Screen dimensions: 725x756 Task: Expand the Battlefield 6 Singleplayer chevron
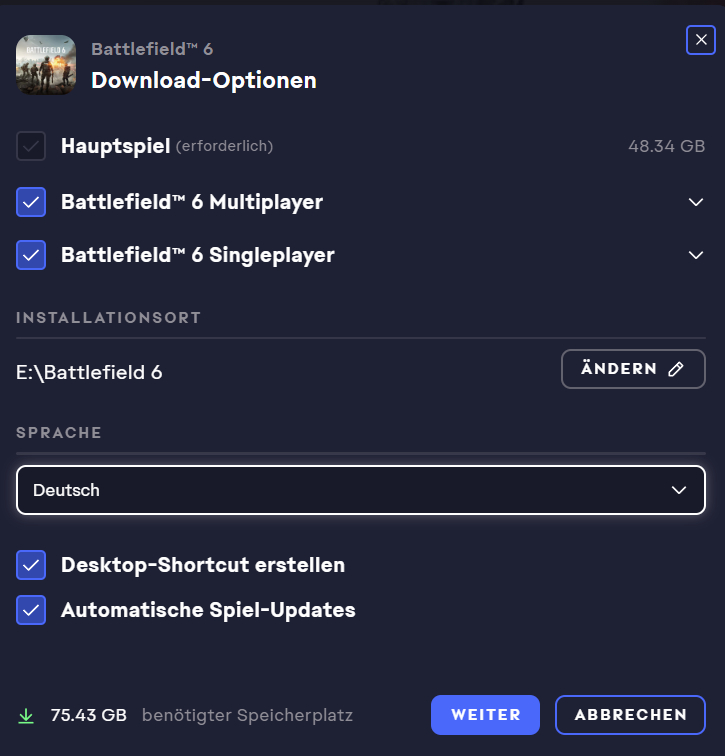[x=696, y=255]
